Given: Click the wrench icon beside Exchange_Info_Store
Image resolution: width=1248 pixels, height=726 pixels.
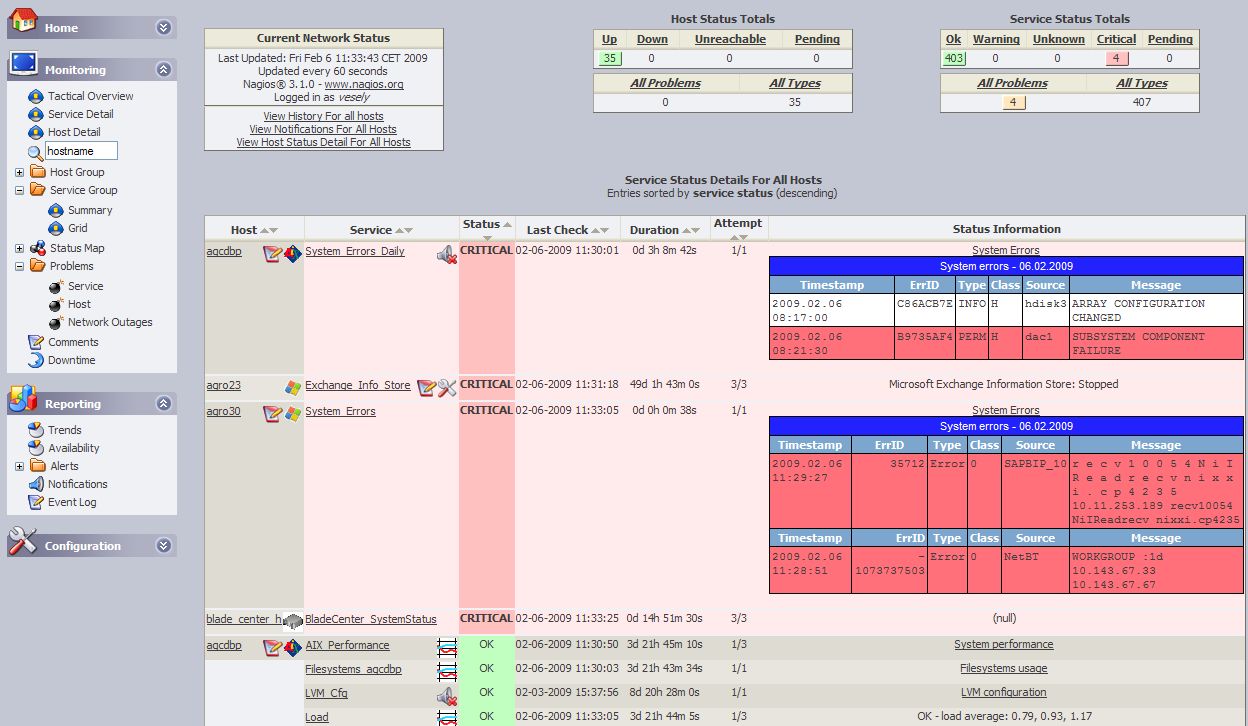Looking at the screenshot, I should [x=447, y=387].
